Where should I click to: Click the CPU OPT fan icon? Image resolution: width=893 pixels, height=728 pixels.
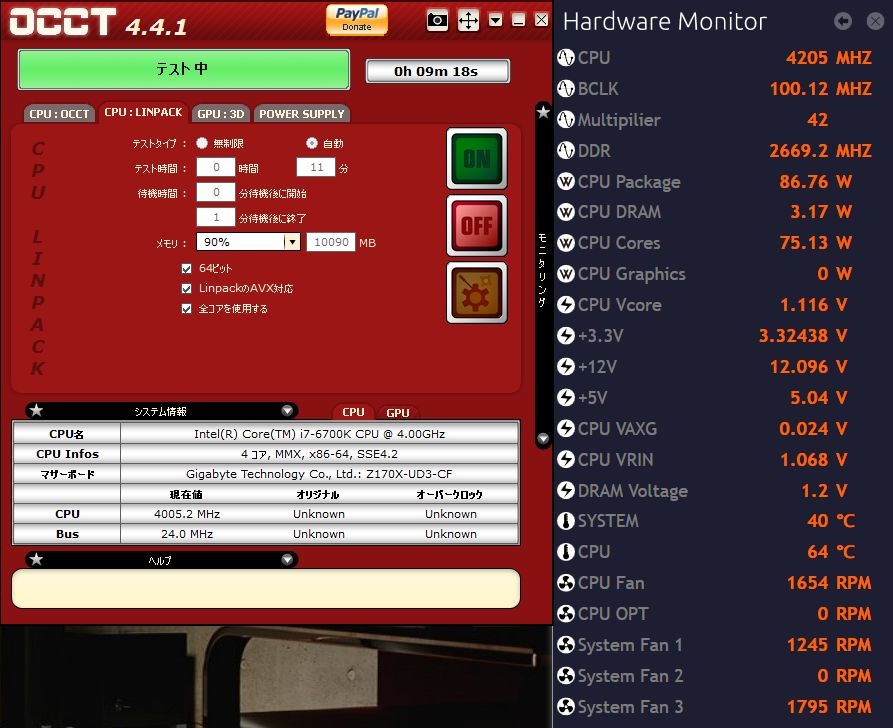tap(566, 614)
